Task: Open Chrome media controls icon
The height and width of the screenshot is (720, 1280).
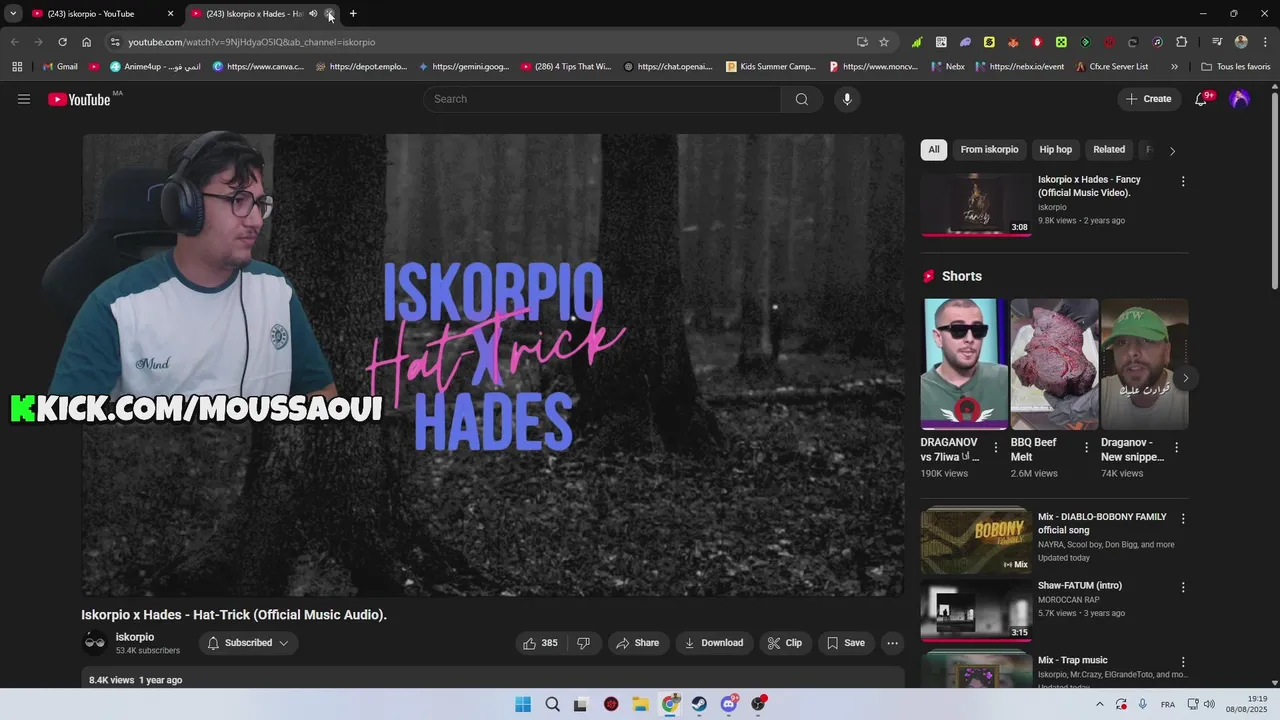Action: [1217, 42]
